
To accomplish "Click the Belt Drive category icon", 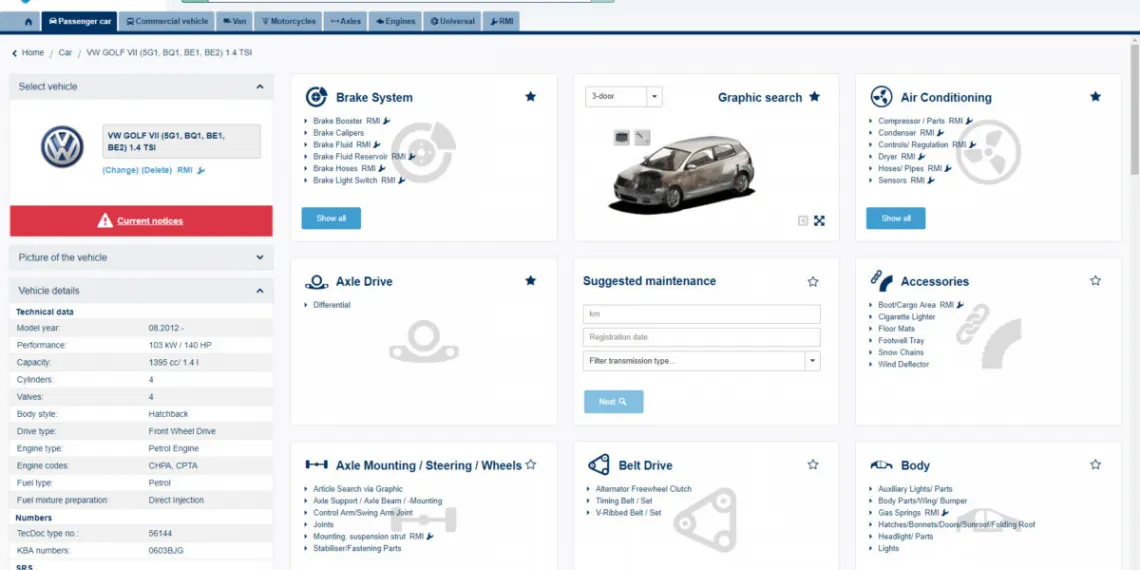I will click(x=598, y=465).
